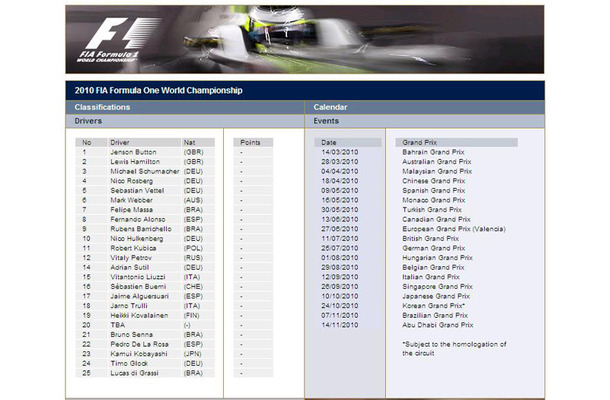
Task: Open the Japanese Grand Prix event
Action: pos(436,296)
